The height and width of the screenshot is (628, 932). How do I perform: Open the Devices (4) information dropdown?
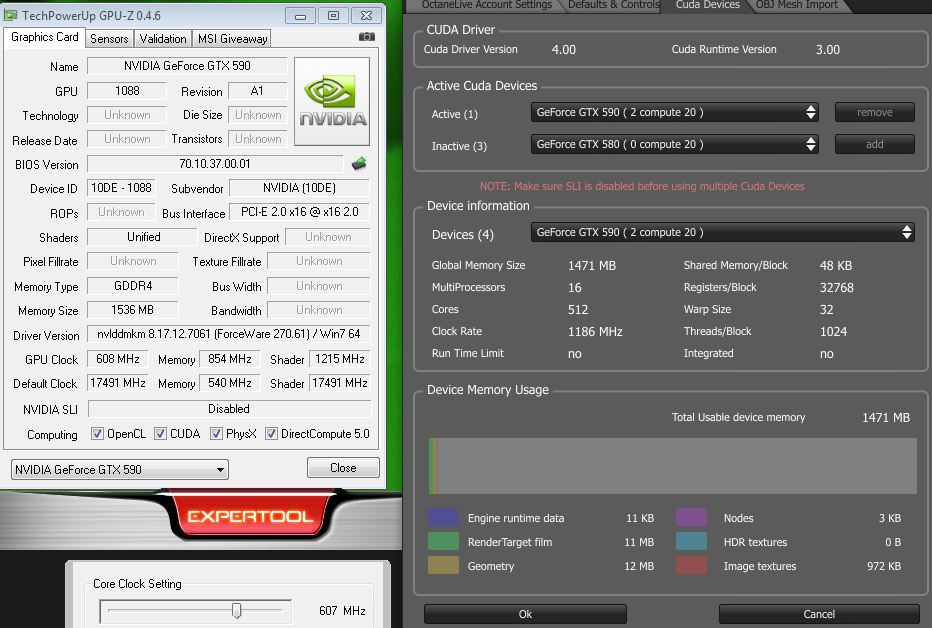click(722, 232)
